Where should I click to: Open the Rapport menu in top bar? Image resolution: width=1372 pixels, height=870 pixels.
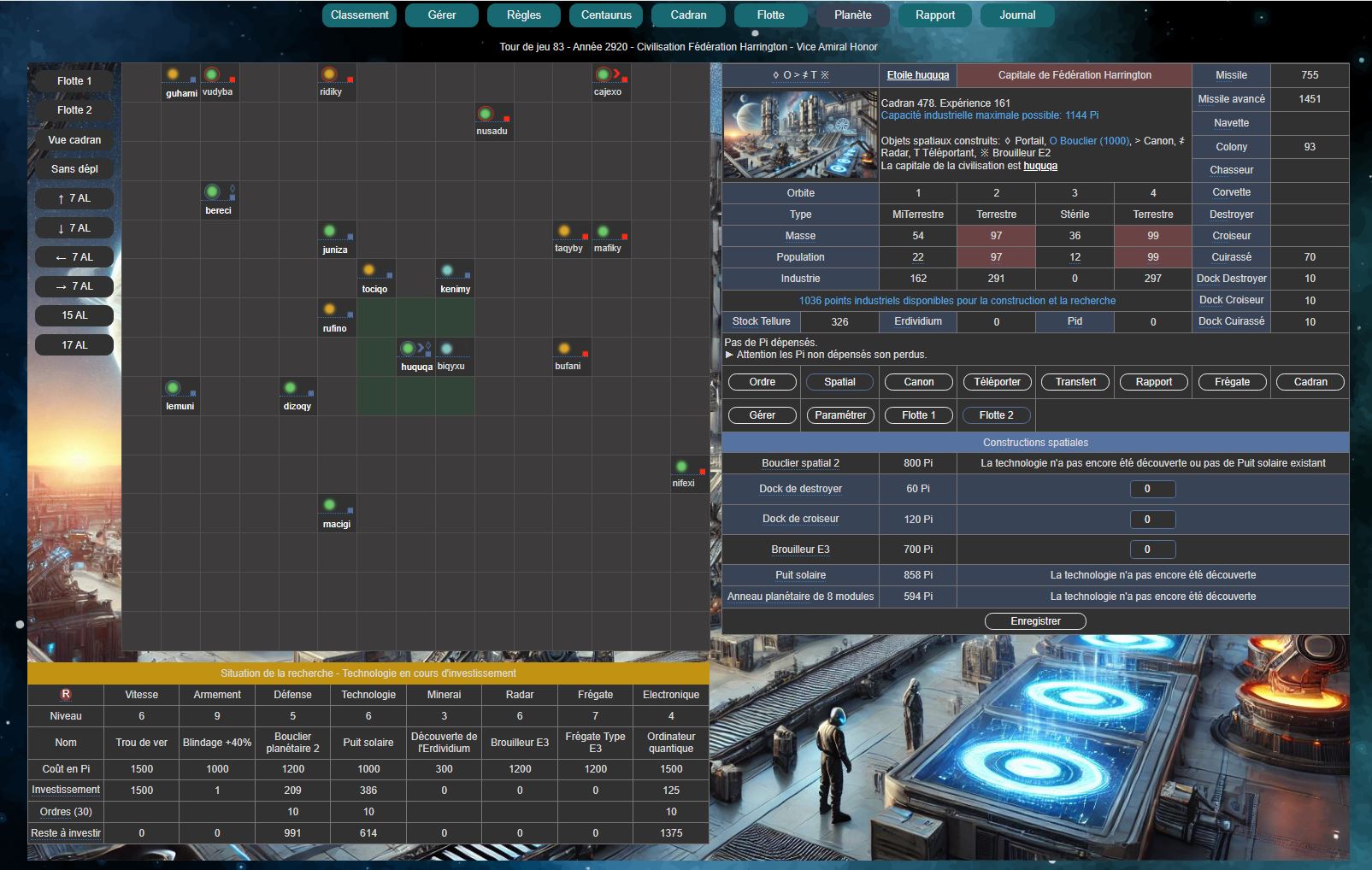pos(935,15)
